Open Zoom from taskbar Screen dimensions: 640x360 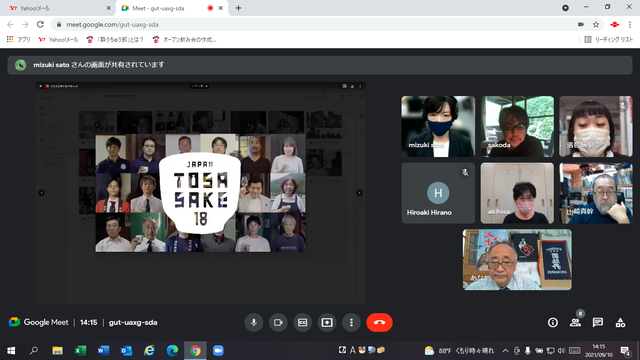point(218,351)
